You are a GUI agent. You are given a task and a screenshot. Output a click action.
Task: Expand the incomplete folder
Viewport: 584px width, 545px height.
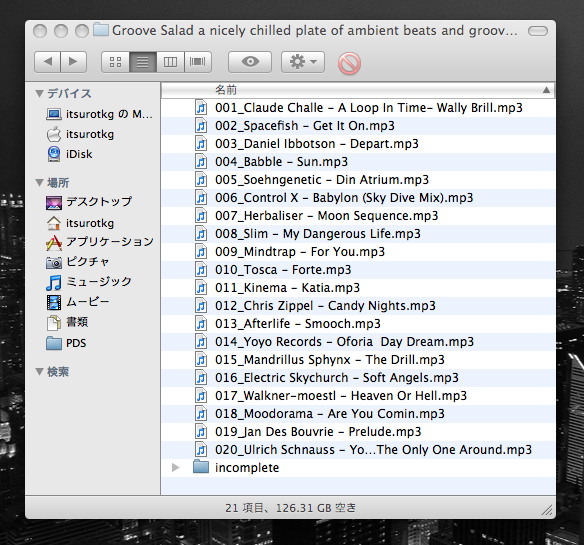point(175,468)
